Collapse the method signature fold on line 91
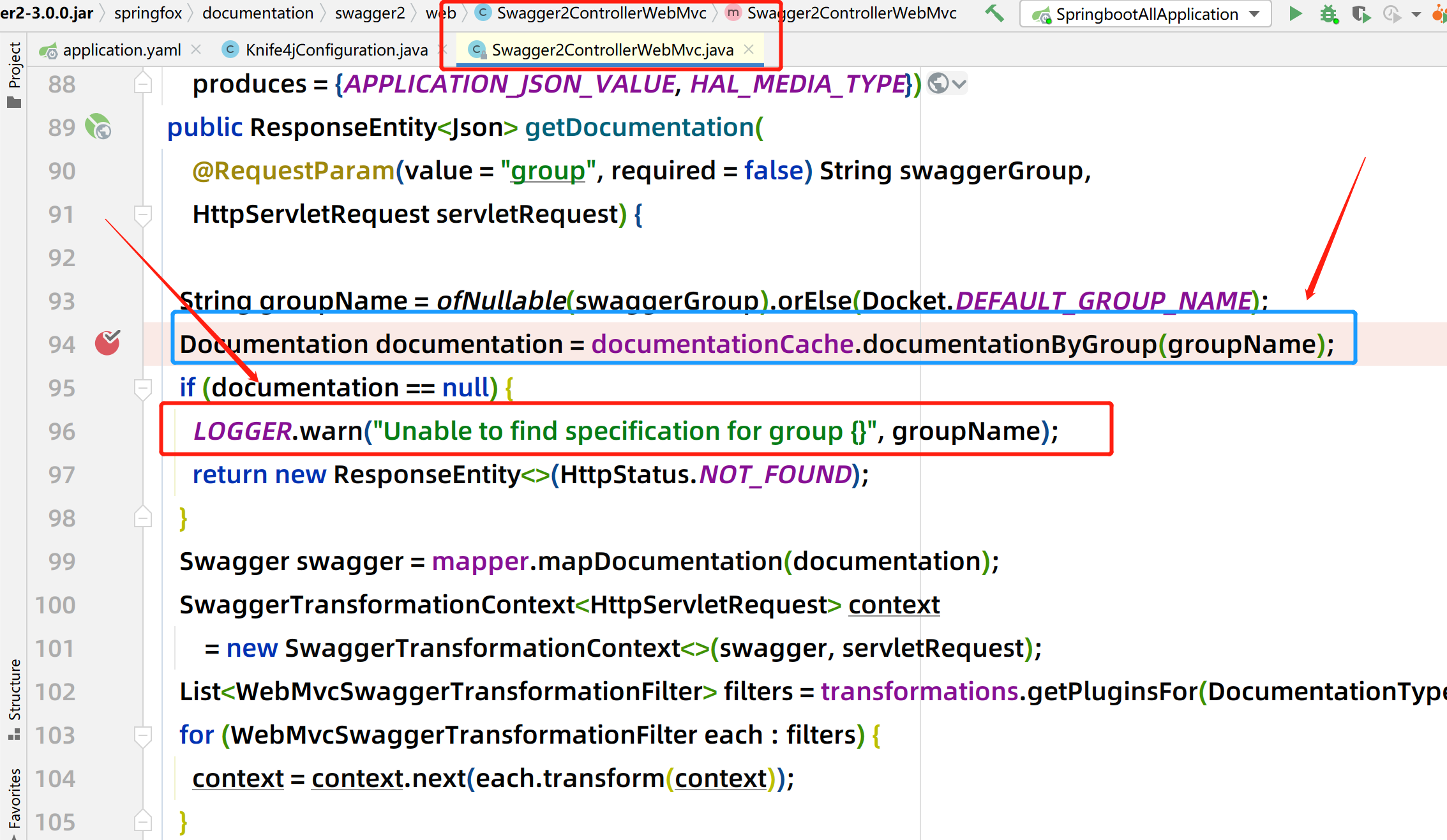 143,214
